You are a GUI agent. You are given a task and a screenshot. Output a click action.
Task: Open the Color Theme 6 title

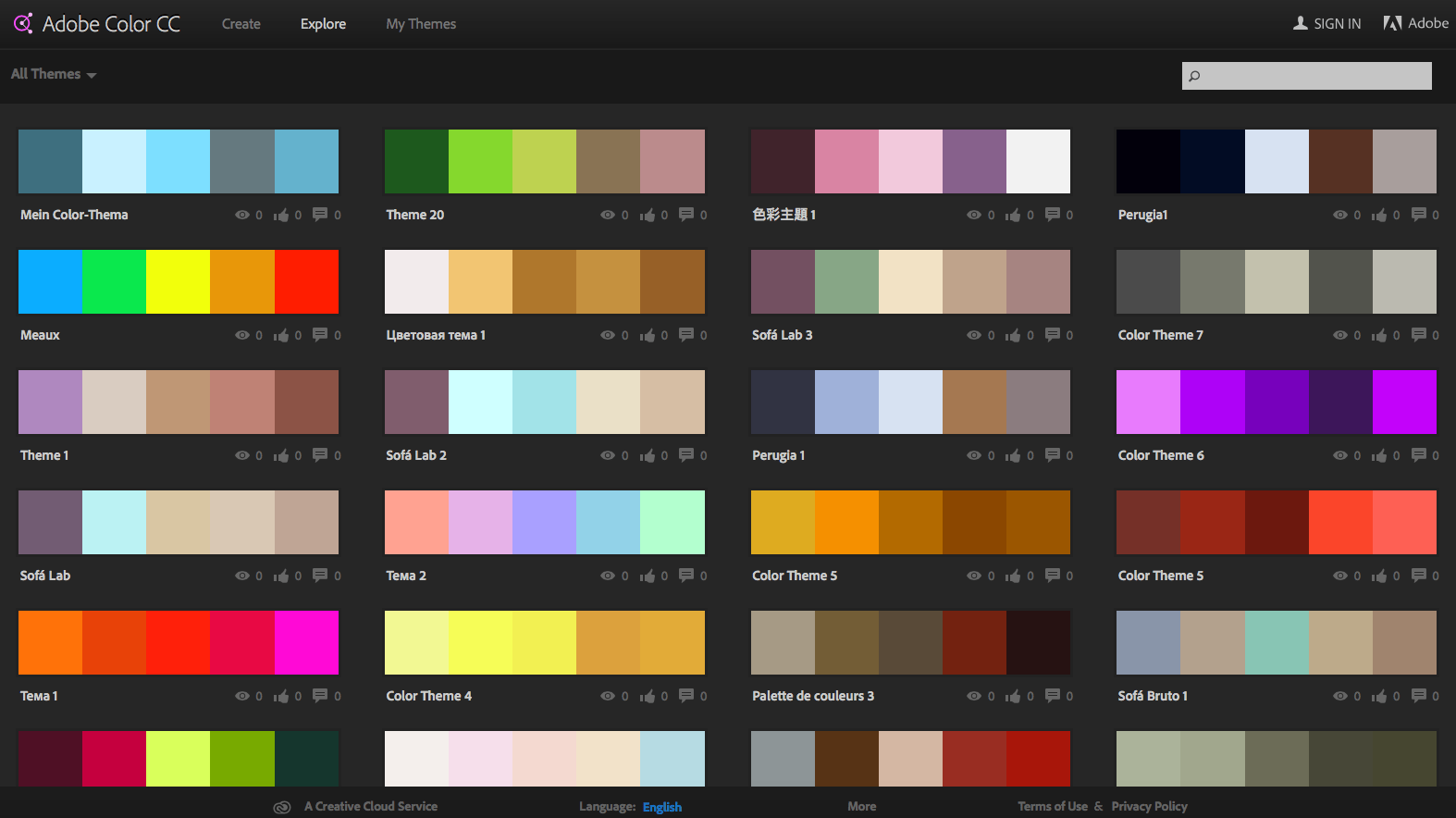pyautogui.click(x=1161, y=455)
